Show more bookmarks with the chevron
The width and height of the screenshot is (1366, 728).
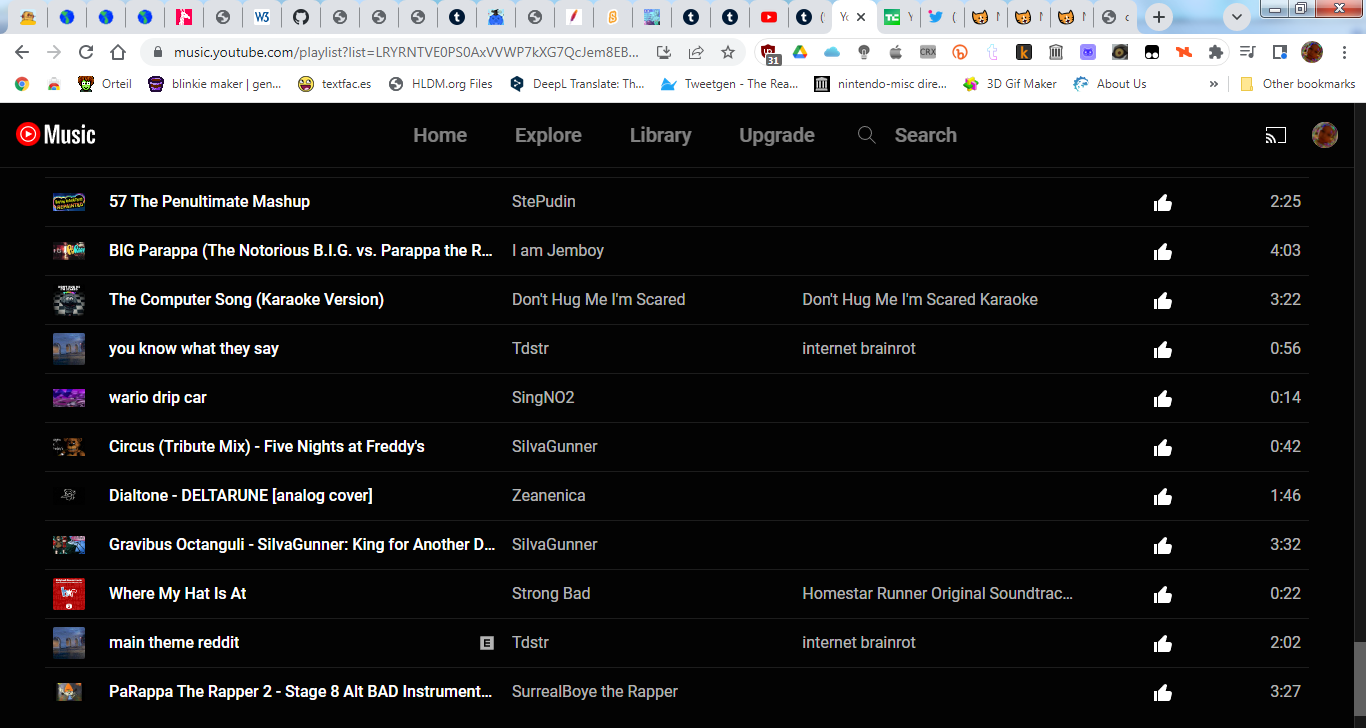click(1214, 84)
